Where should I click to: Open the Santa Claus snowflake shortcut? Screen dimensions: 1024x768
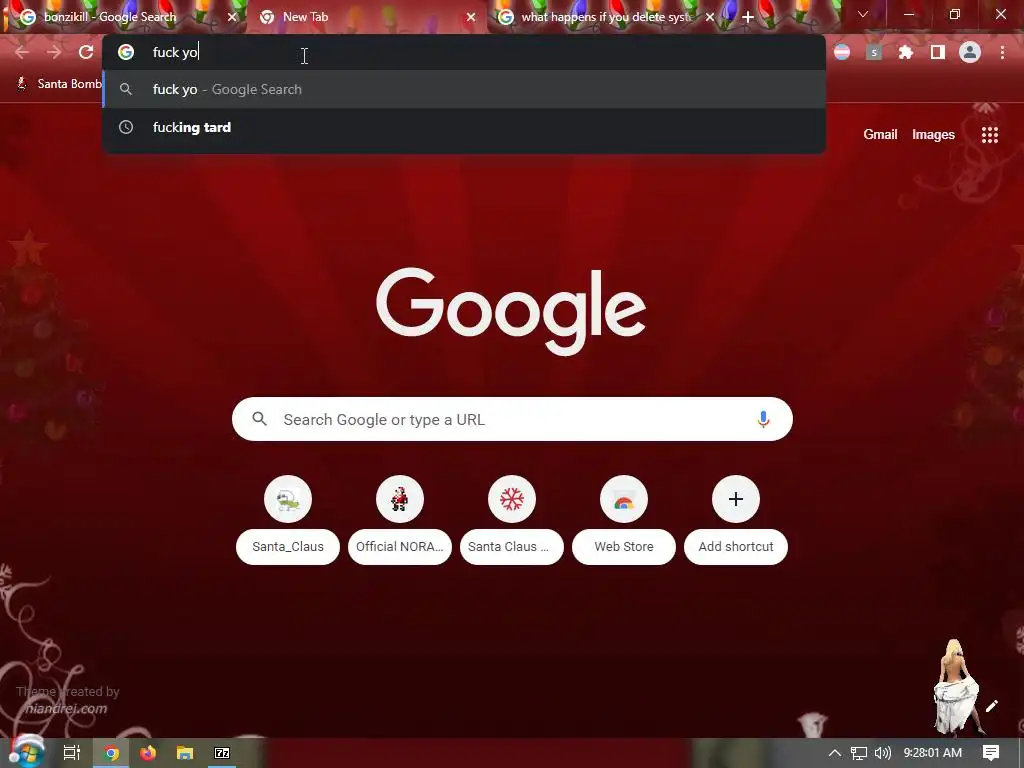pos(512,520)
